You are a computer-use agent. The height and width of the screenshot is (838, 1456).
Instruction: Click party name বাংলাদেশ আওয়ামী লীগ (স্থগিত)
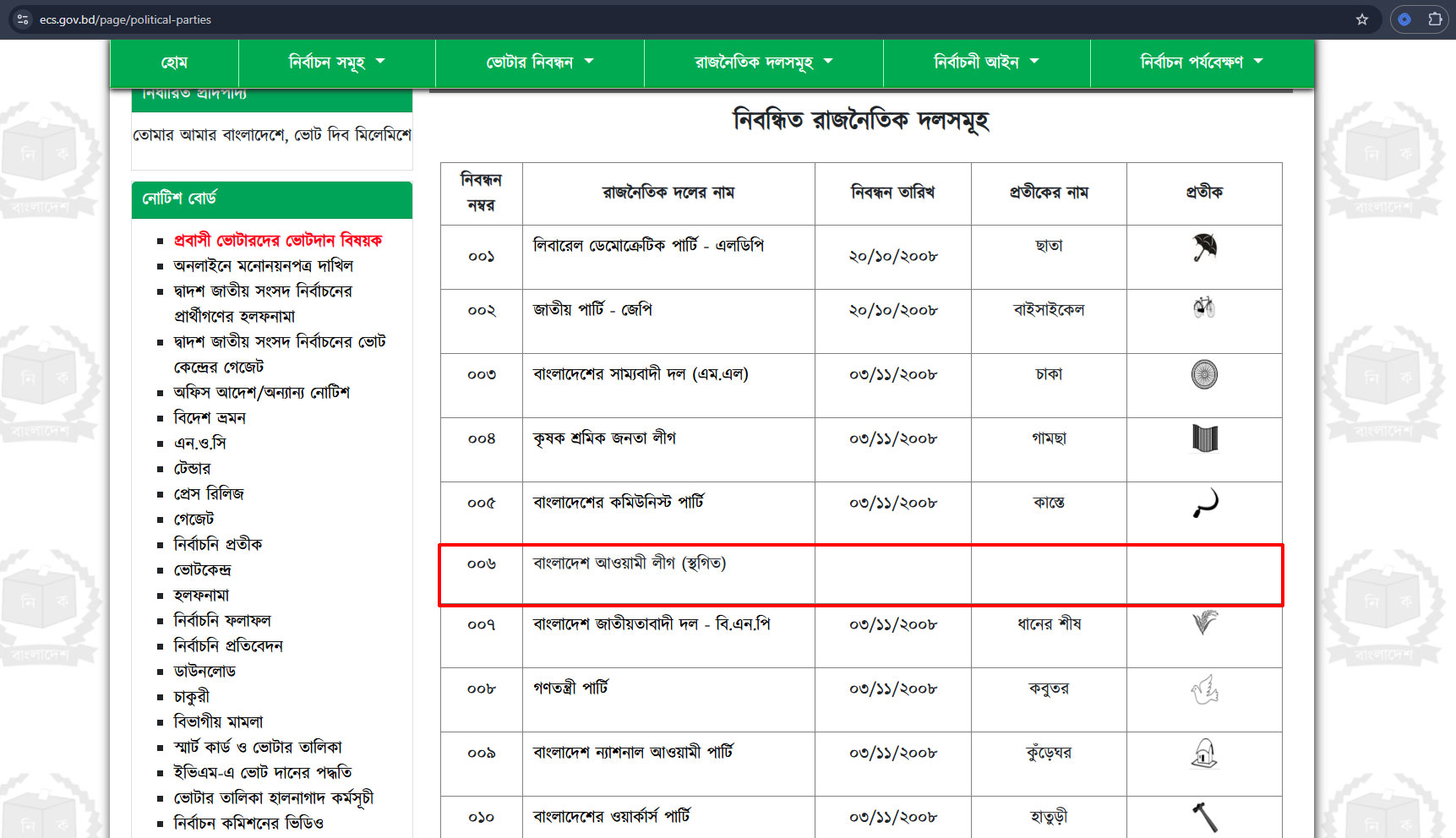click(630, 563)
